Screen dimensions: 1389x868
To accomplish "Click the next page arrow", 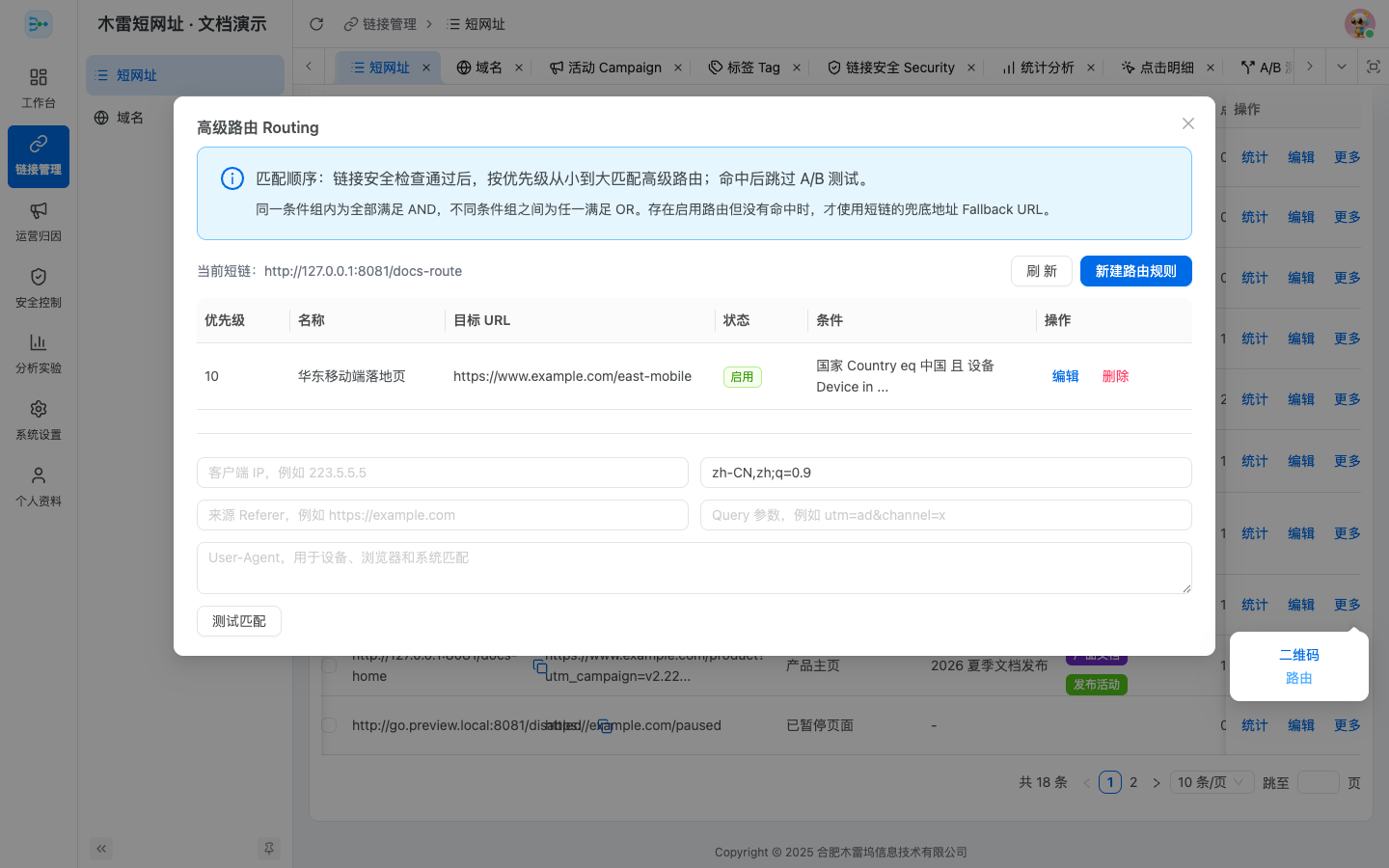I will [1157, 782].
